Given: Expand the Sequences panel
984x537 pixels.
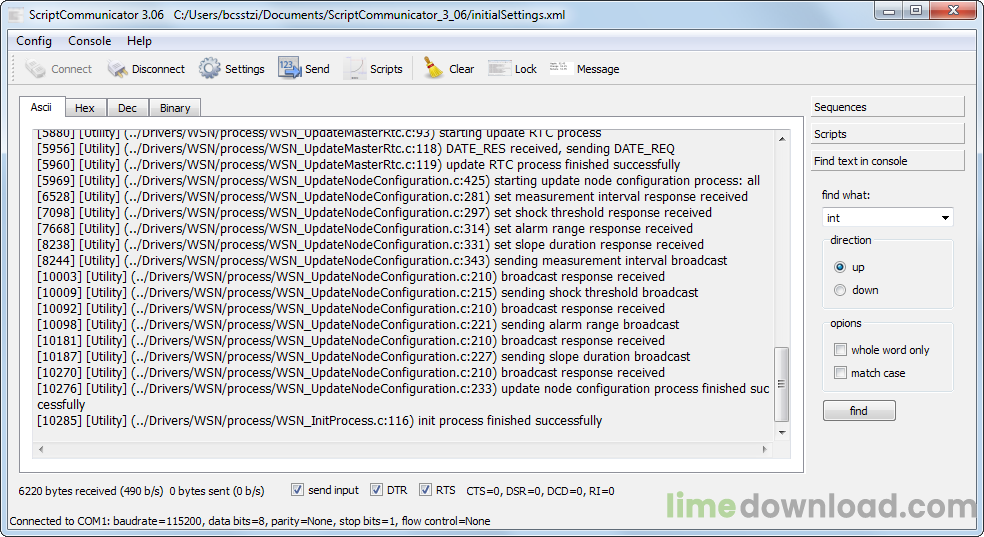Looking at the screenshot, I should pos(887,107).
